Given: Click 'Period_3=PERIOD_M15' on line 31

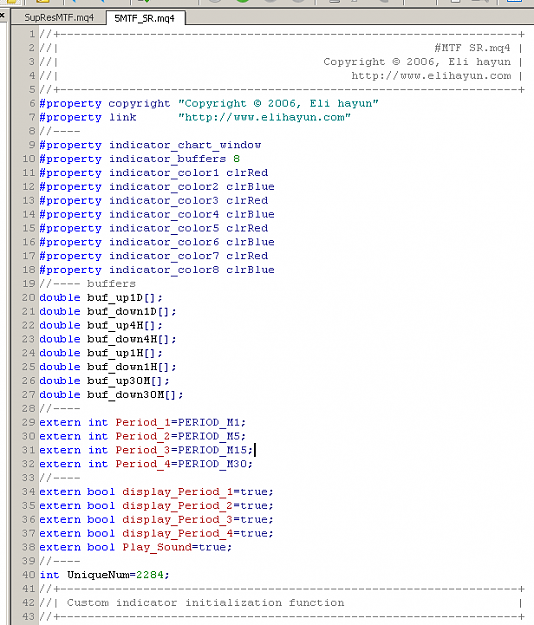Looking at the screenshot, I should pos(181,450).
